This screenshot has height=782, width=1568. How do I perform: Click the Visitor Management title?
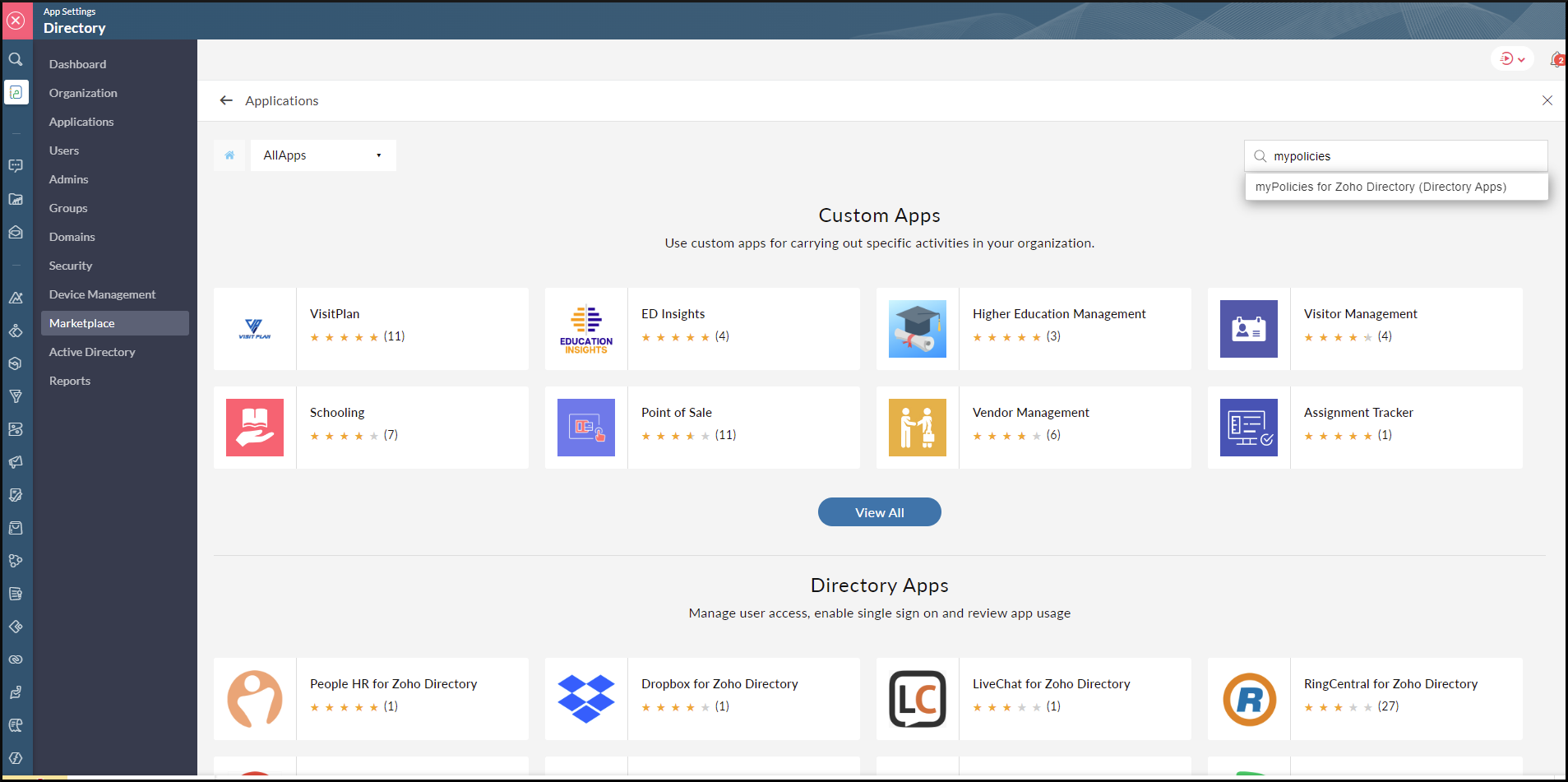point(1361,314)
